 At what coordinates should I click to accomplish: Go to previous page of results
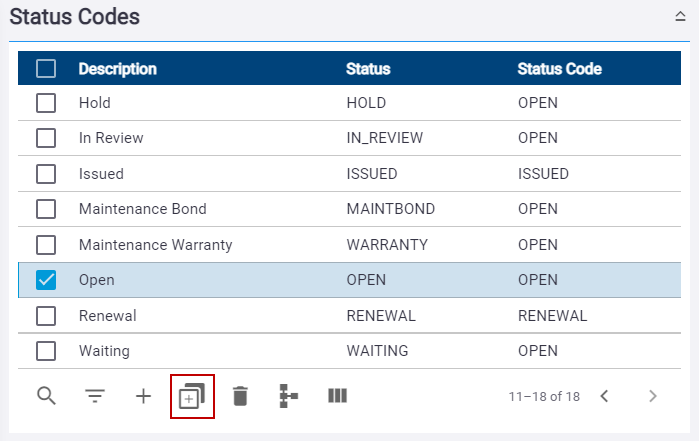coord(604,396)
